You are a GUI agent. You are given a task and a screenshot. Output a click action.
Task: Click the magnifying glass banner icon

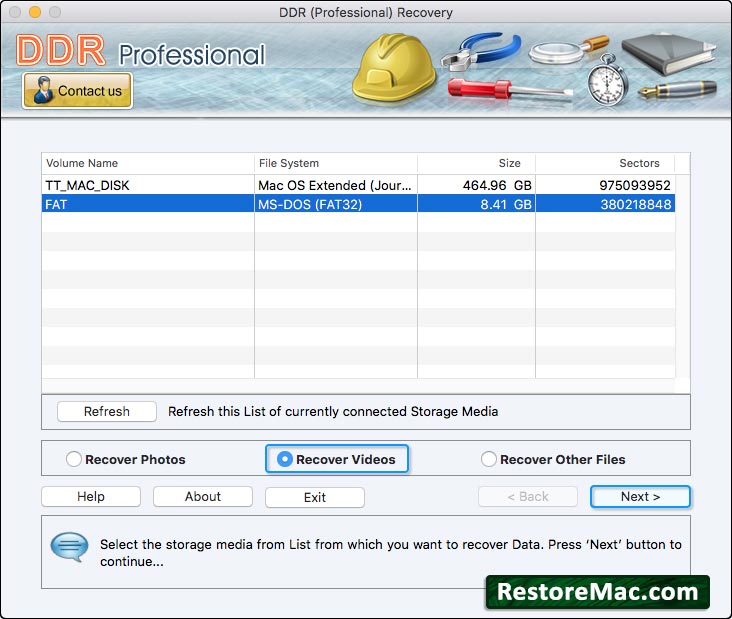[x=569, y=49]
